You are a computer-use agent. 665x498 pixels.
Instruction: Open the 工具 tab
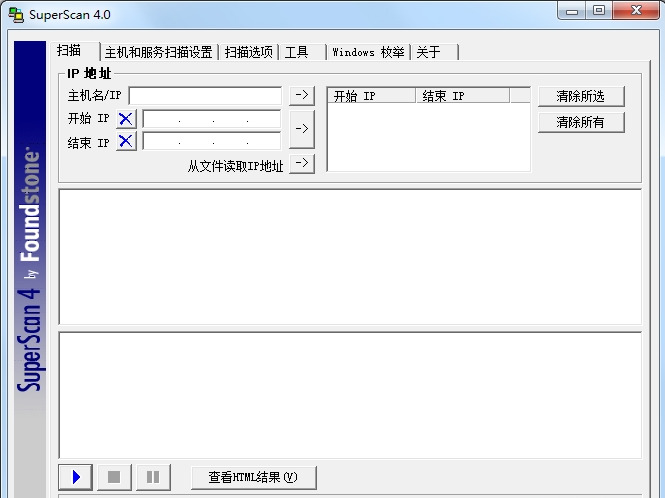(303, 52)
